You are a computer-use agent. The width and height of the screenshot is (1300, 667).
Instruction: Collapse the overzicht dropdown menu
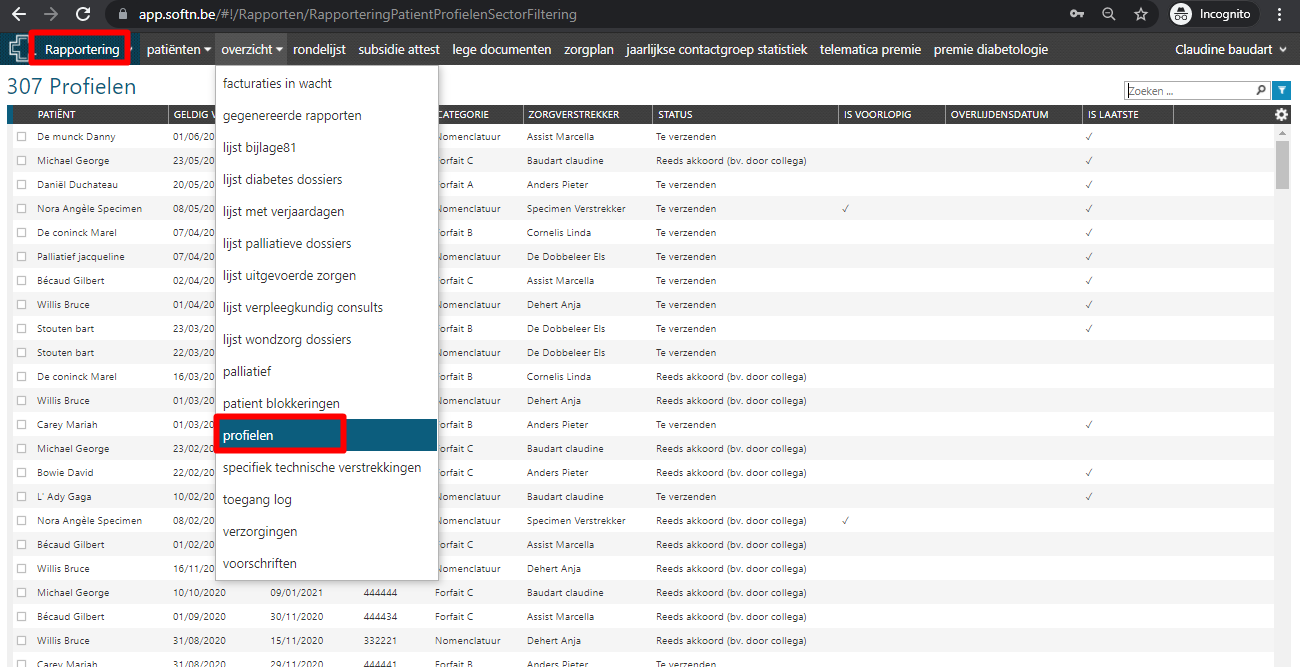click(253, 49)
